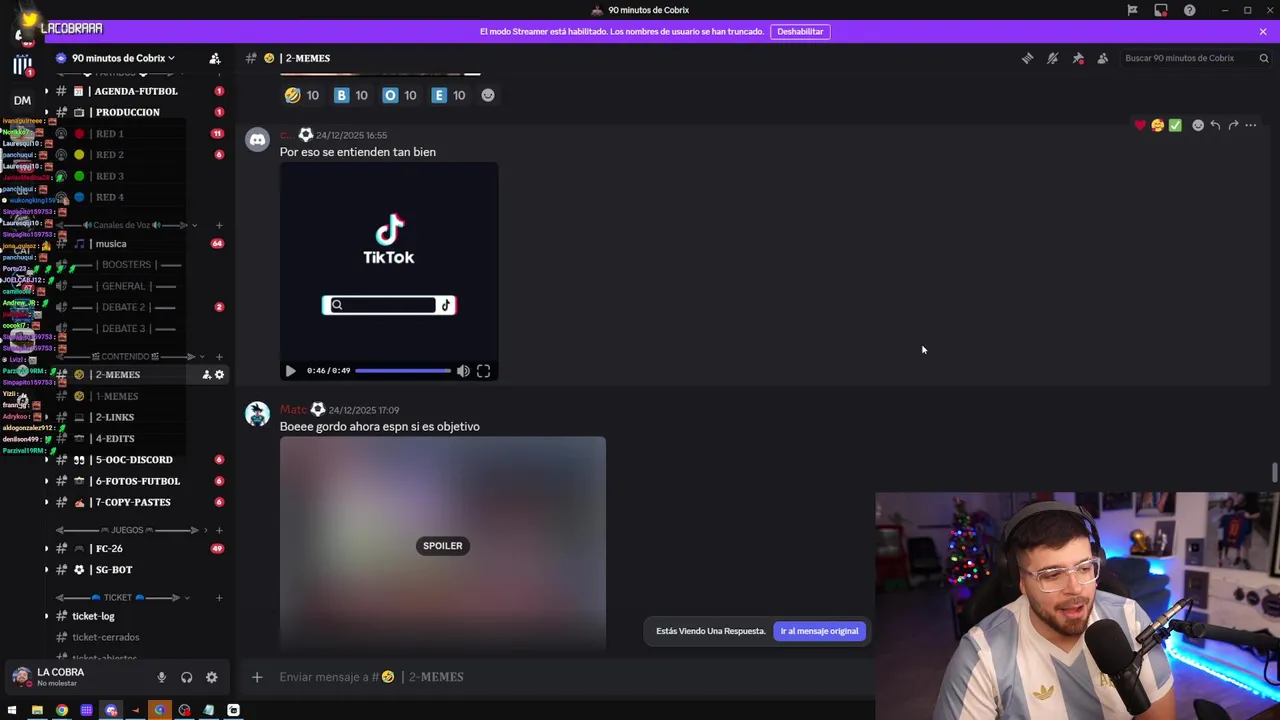Seek on TikTok video progress bar
Viewport: 1280px width, 720px height.
(403, 371)
